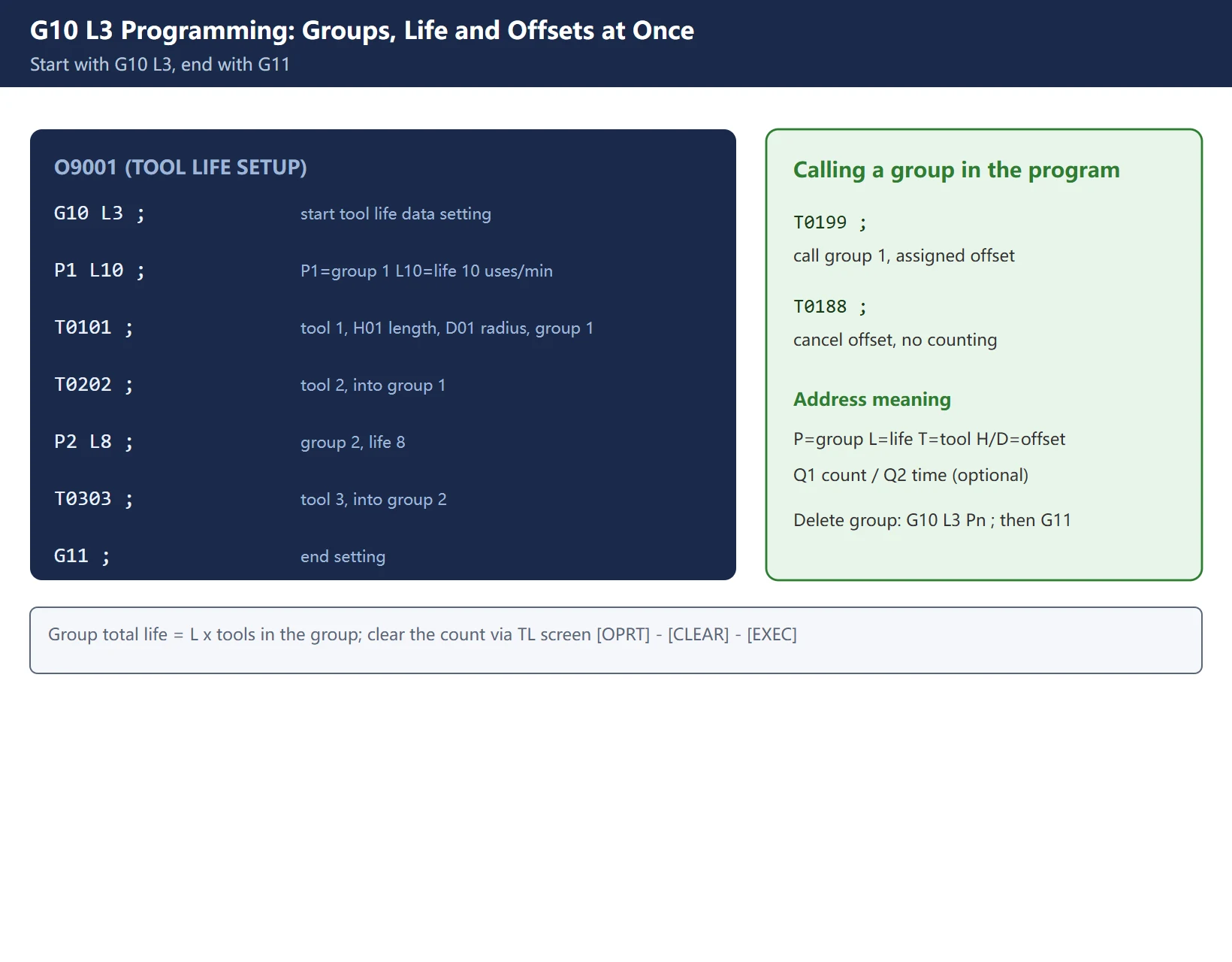
Task: Click the subtitle 'Start with G10 L3, end with G11'
Action: [x=160, y=65]
